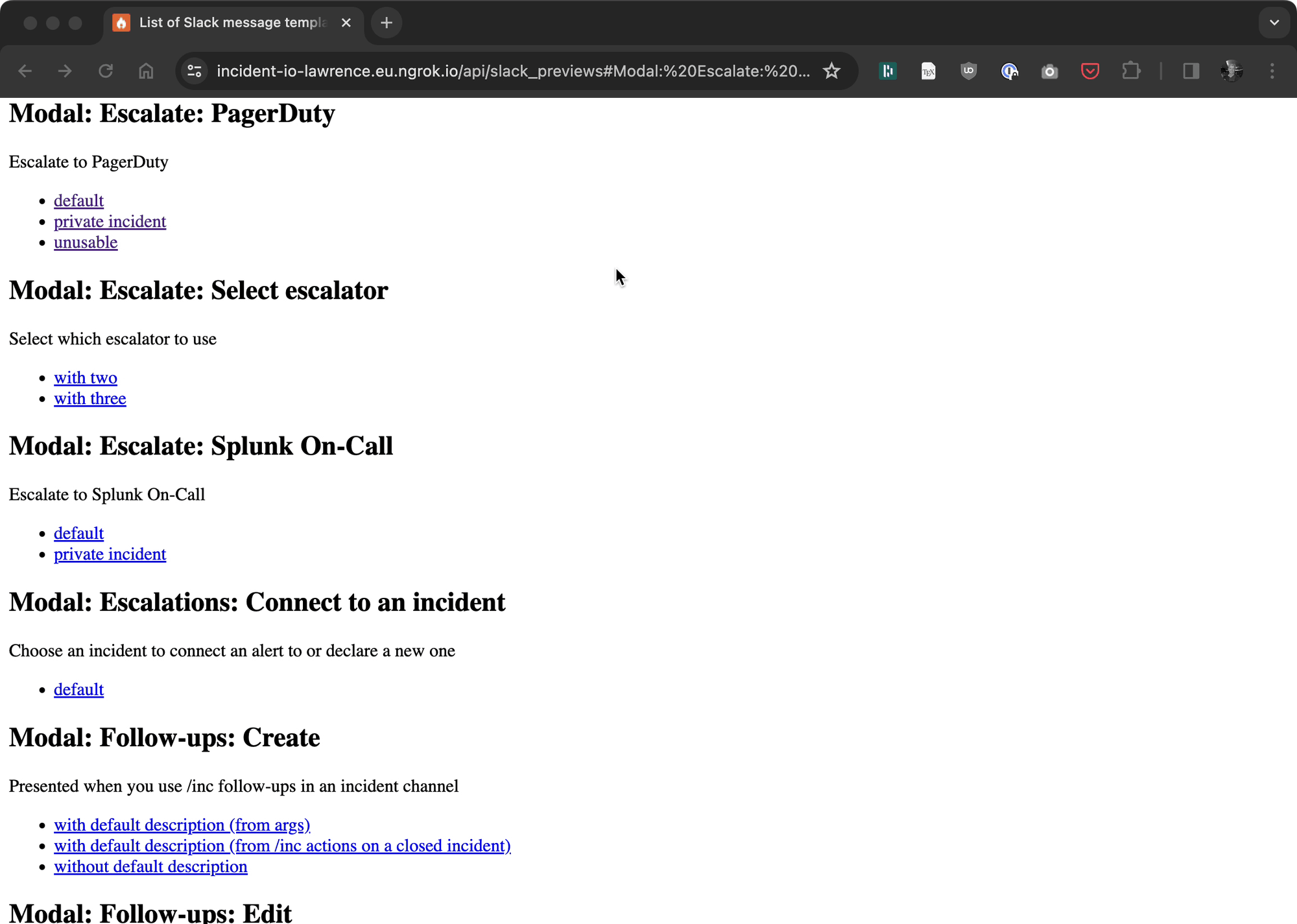Open Chrome three-dot menu
The image size is (1297, 924).
tap(1272, 71)
